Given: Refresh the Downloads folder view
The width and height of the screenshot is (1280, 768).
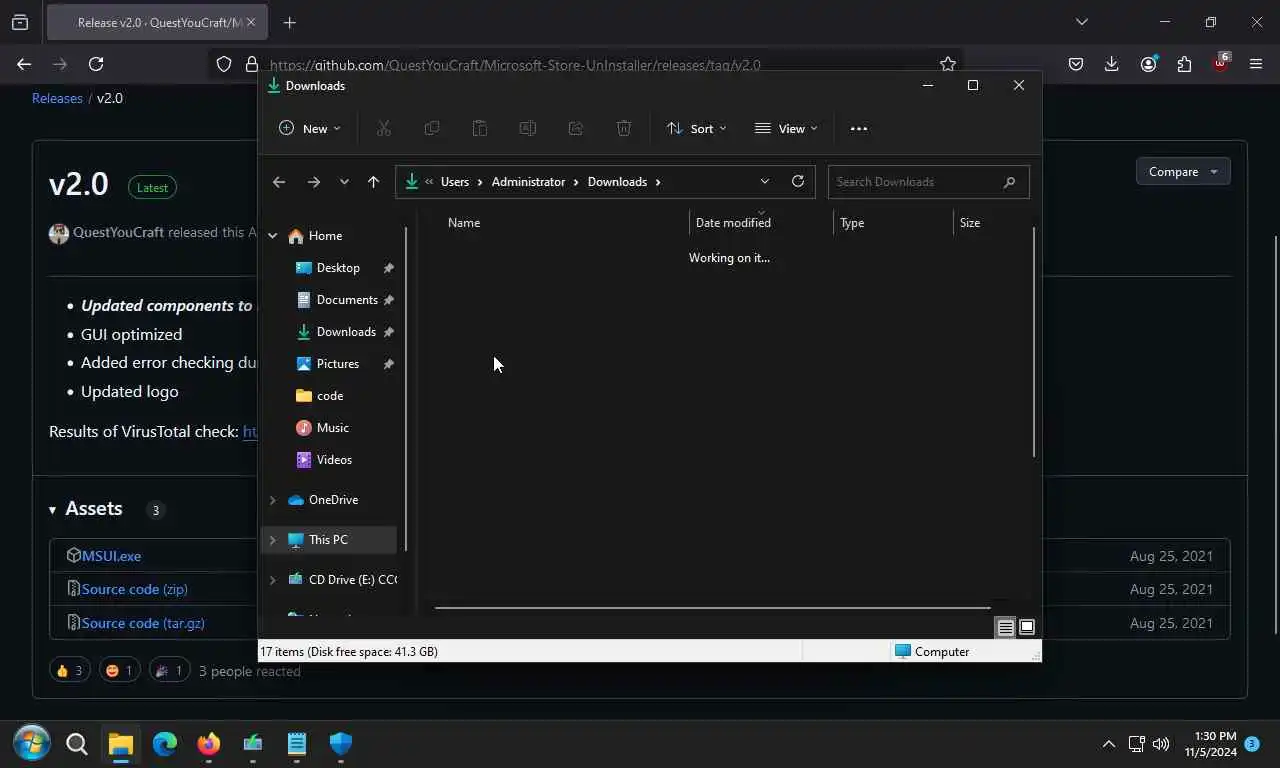Looking at the screenshot, I should point(798,181).
